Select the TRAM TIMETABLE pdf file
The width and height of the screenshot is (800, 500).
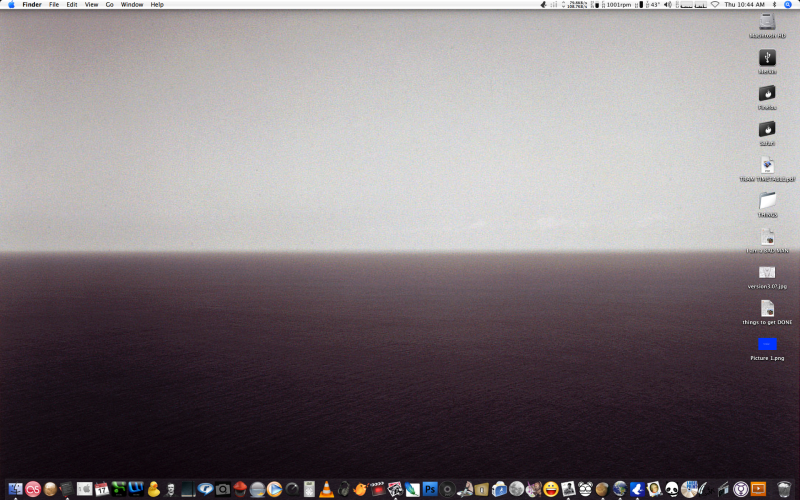click(767, 165)
